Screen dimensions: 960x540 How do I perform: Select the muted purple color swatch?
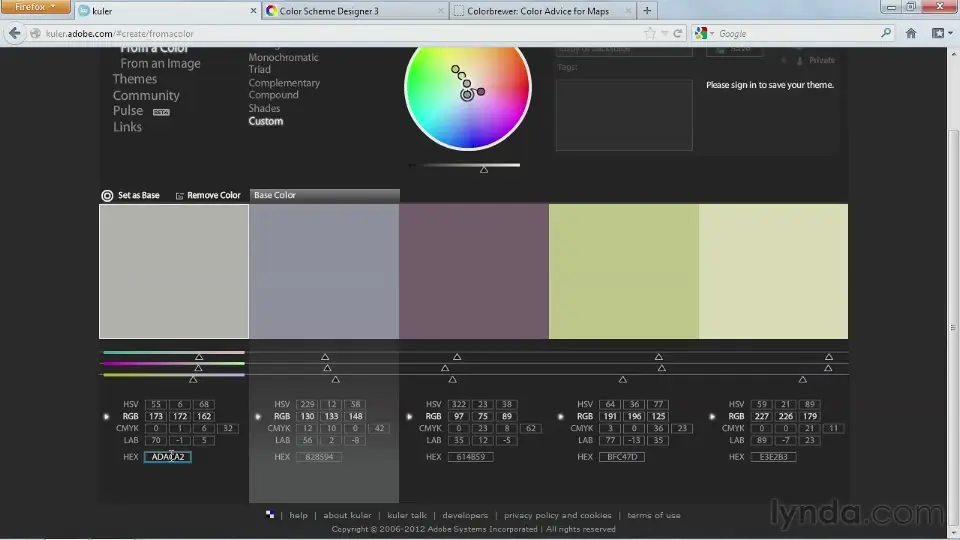pyautogui.click(x=474, y=271)
